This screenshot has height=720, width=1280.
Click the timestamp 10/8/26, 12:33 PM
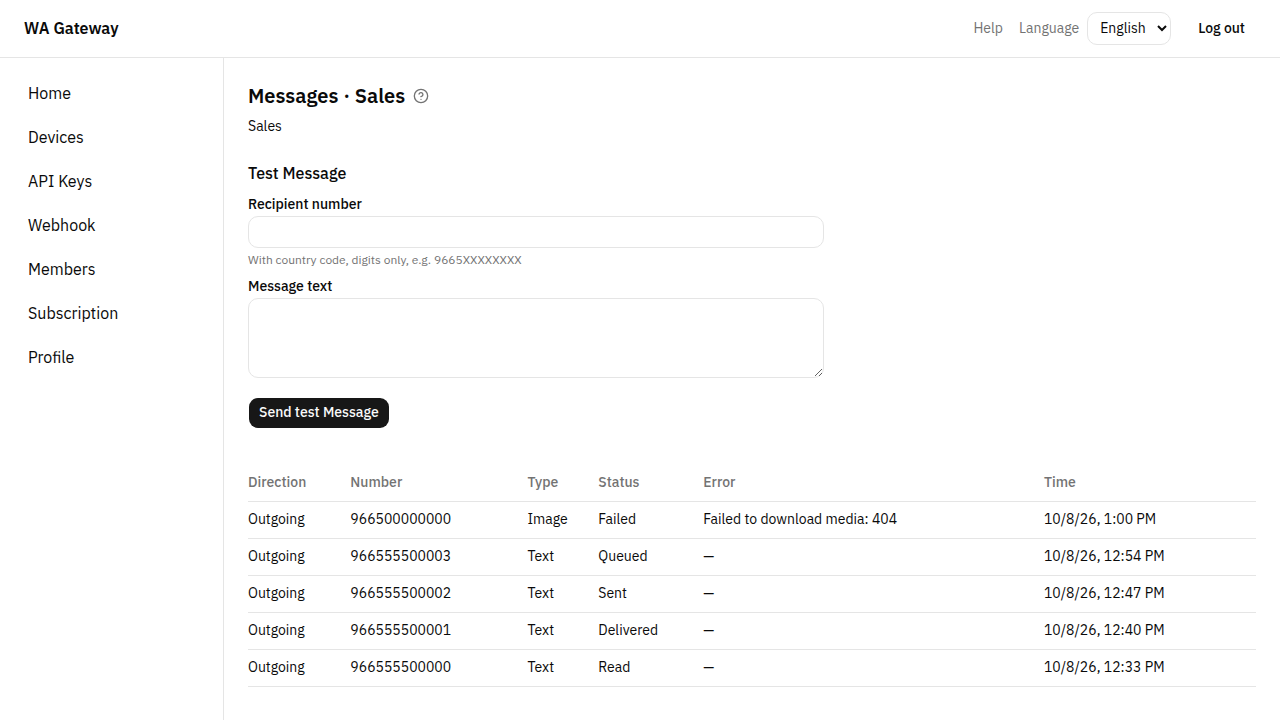pos(1104,667)
